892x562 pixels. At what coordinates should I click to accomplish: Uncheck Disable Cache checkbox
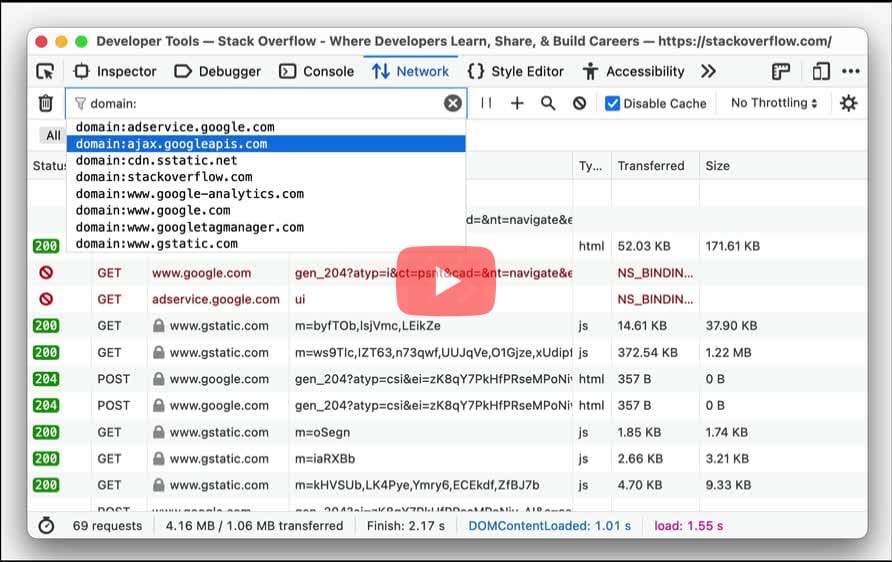tap(612, 104)
